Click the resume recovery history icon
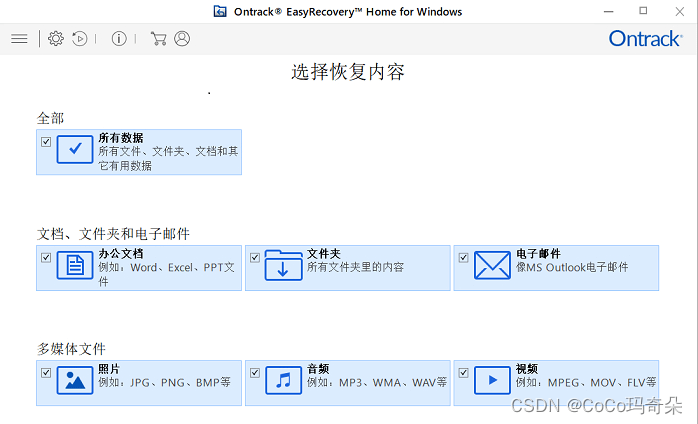 tap(80, 39)
